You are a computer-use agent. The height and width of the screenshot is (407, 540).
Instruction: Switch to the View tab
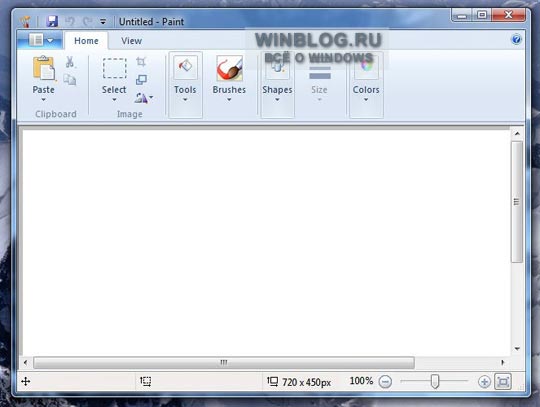coord(132,41)
